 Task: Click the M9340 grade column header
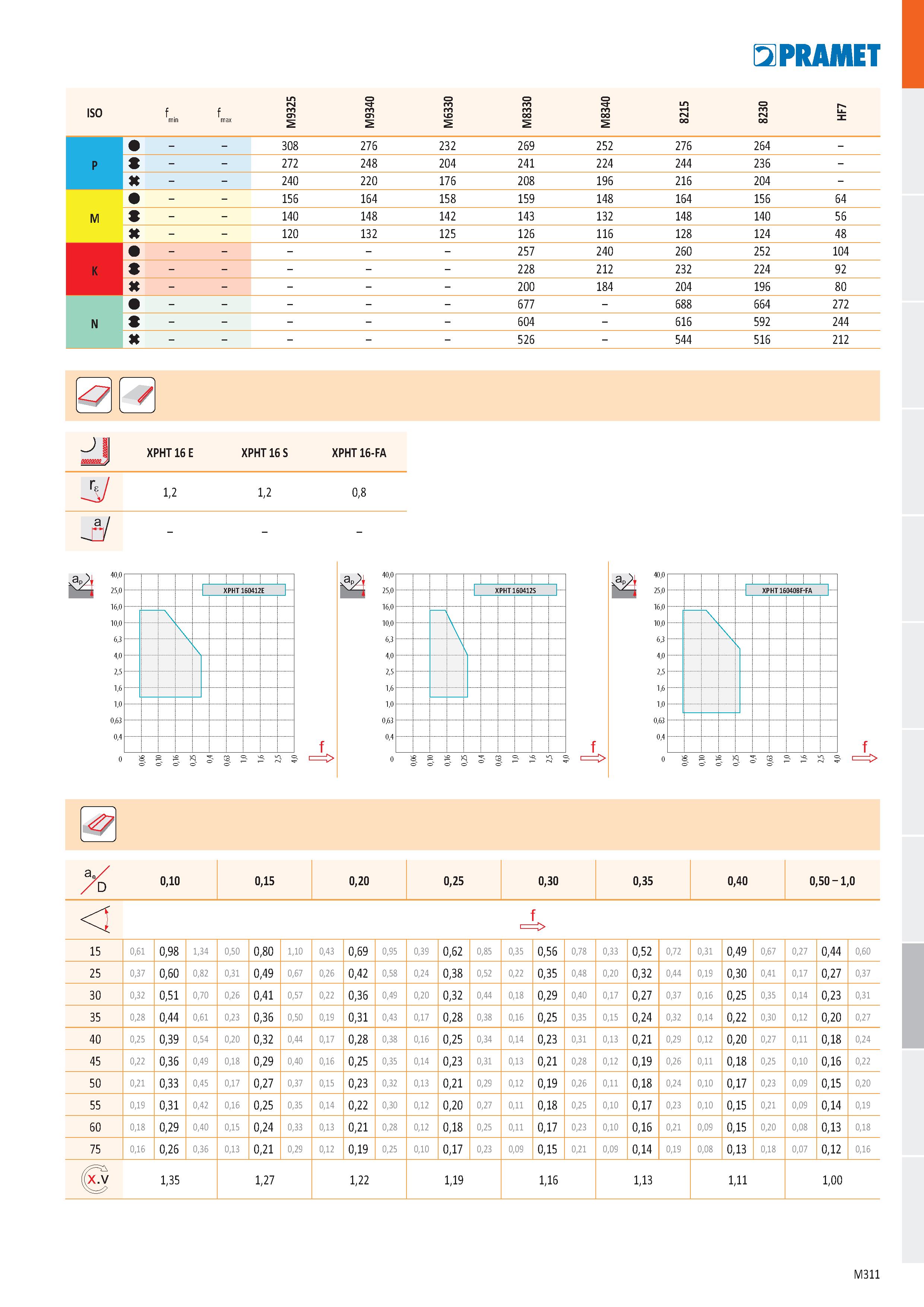369,112
